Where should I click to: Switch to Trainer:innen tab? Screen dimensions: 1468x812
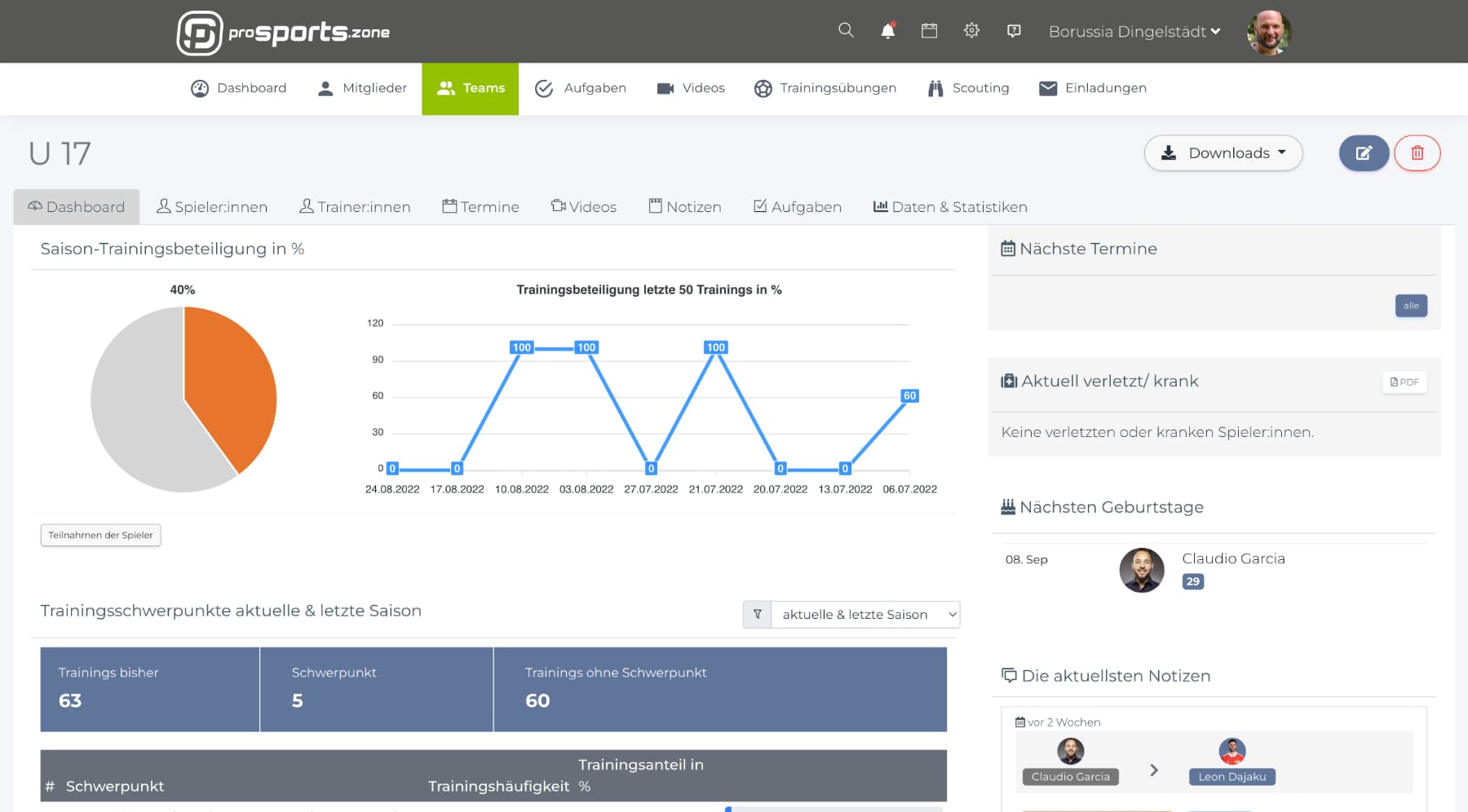pos(355,207)
